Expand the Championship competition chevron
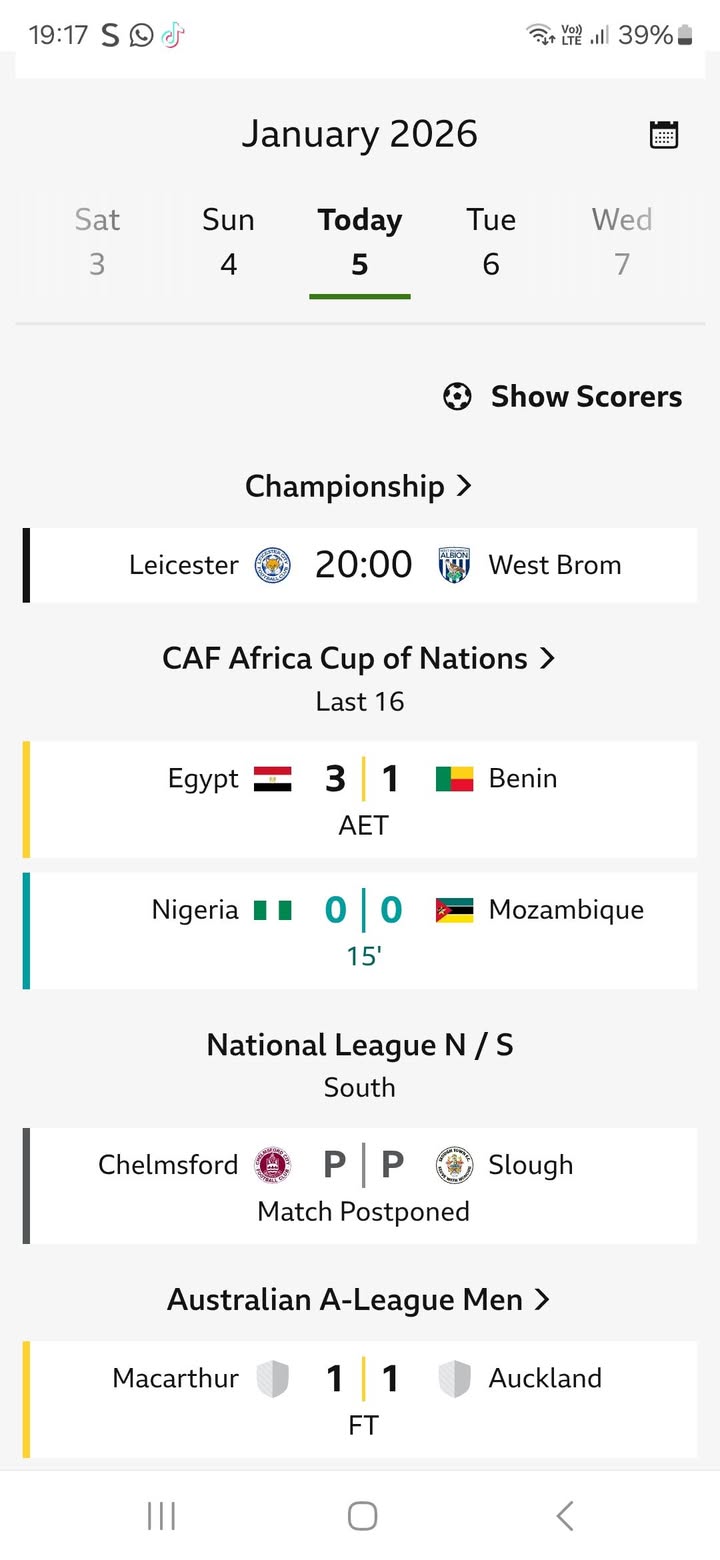The height and width of the screenshot is (1560, 720). [464, 486]
